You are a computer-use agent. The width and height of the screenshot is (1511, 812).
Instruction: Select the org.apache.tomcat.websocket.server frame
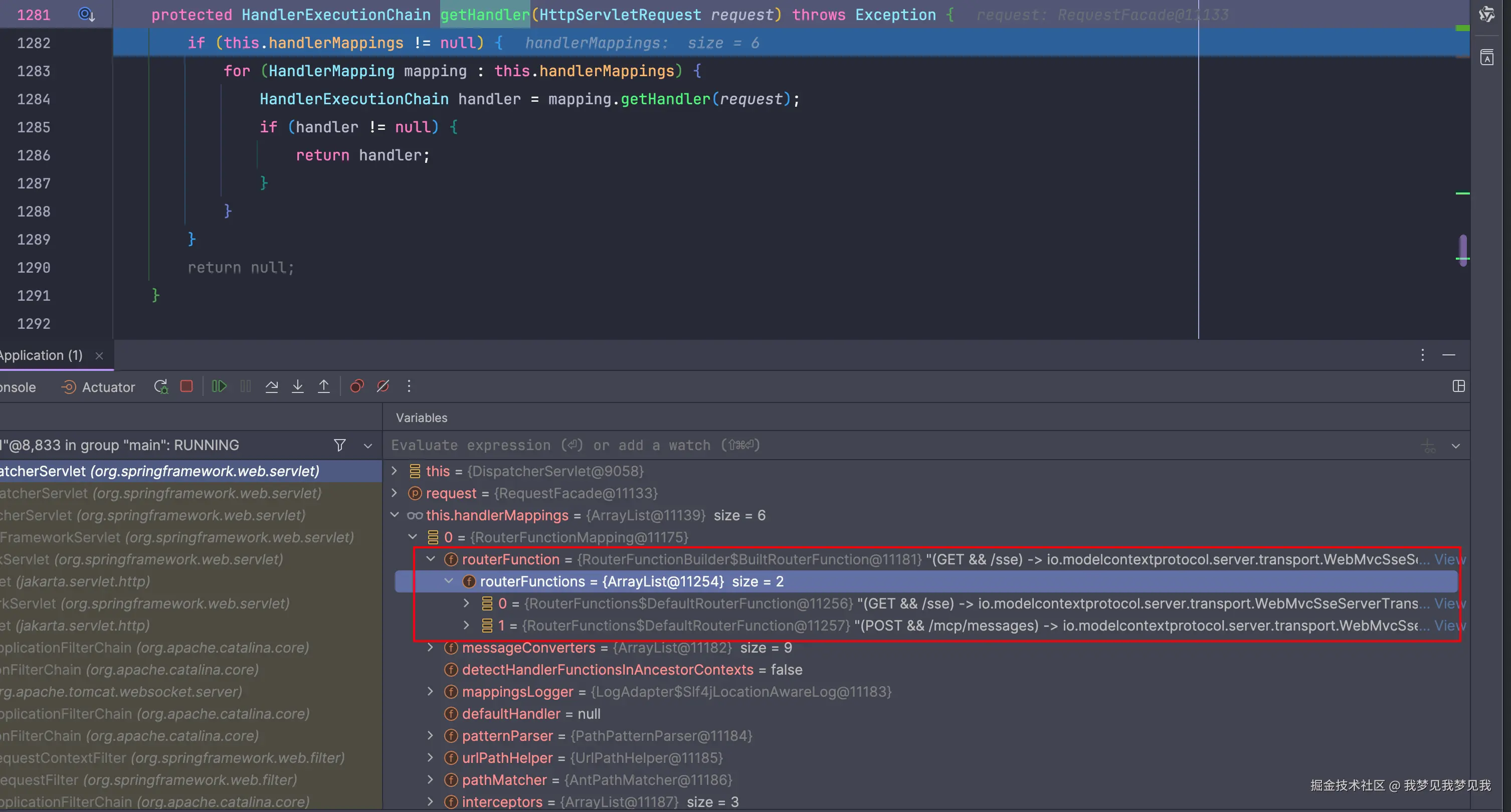coord(191,692)
